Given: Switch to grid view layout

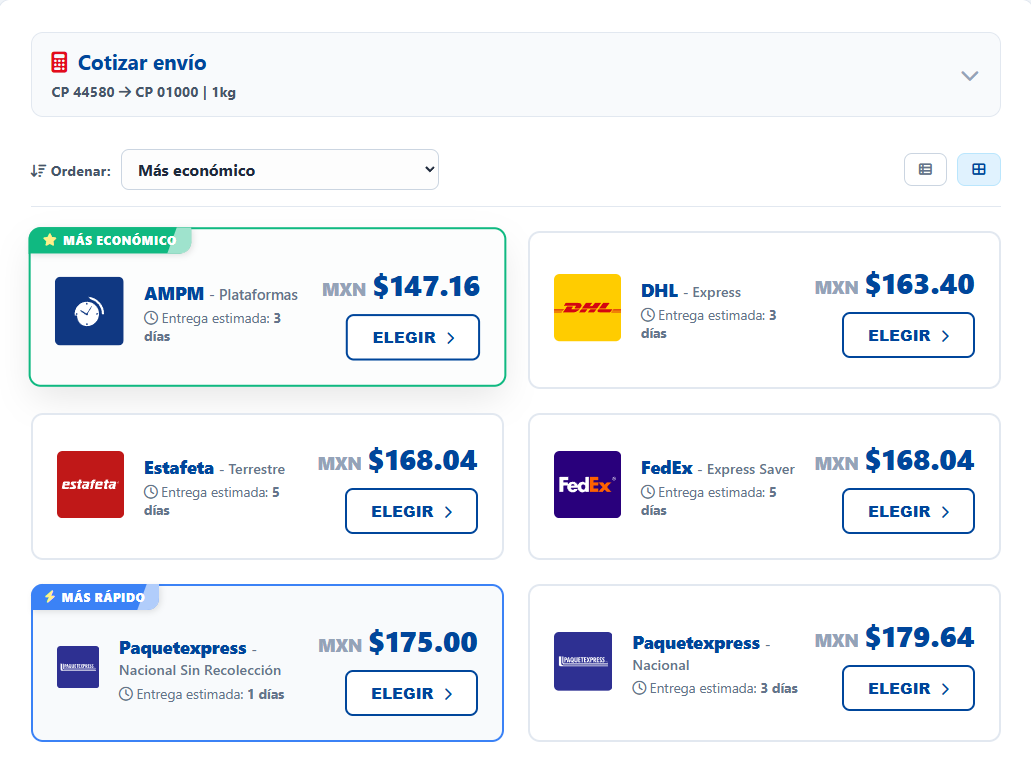Looking at the screenshot, I should tap(979, 170).
